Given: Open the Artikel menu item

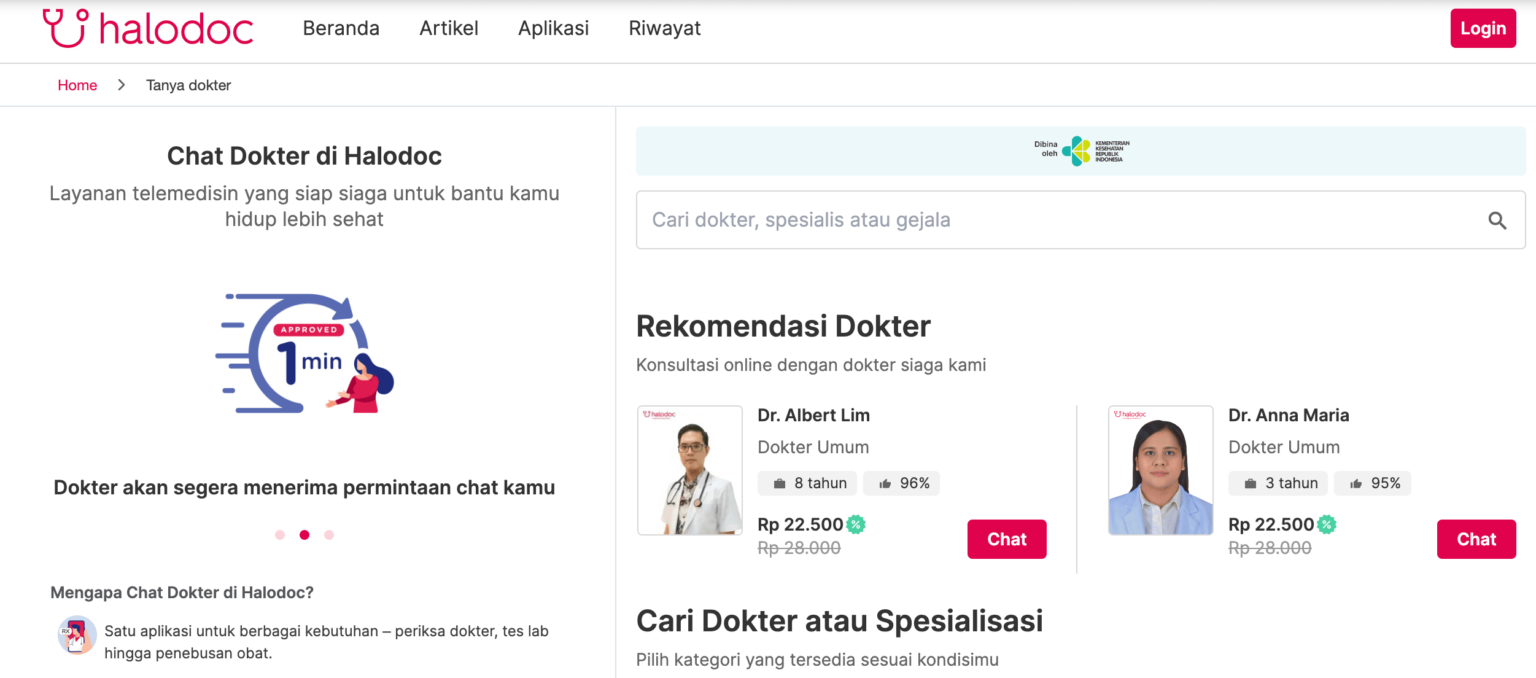Looking at the screenshot, I should pos(448,28).
